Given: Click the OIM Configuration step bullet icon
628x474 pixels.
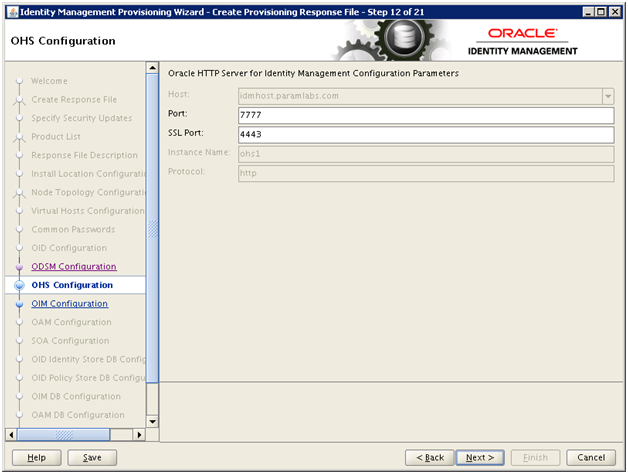Looking at the screenshot, I should click(19, 304).
